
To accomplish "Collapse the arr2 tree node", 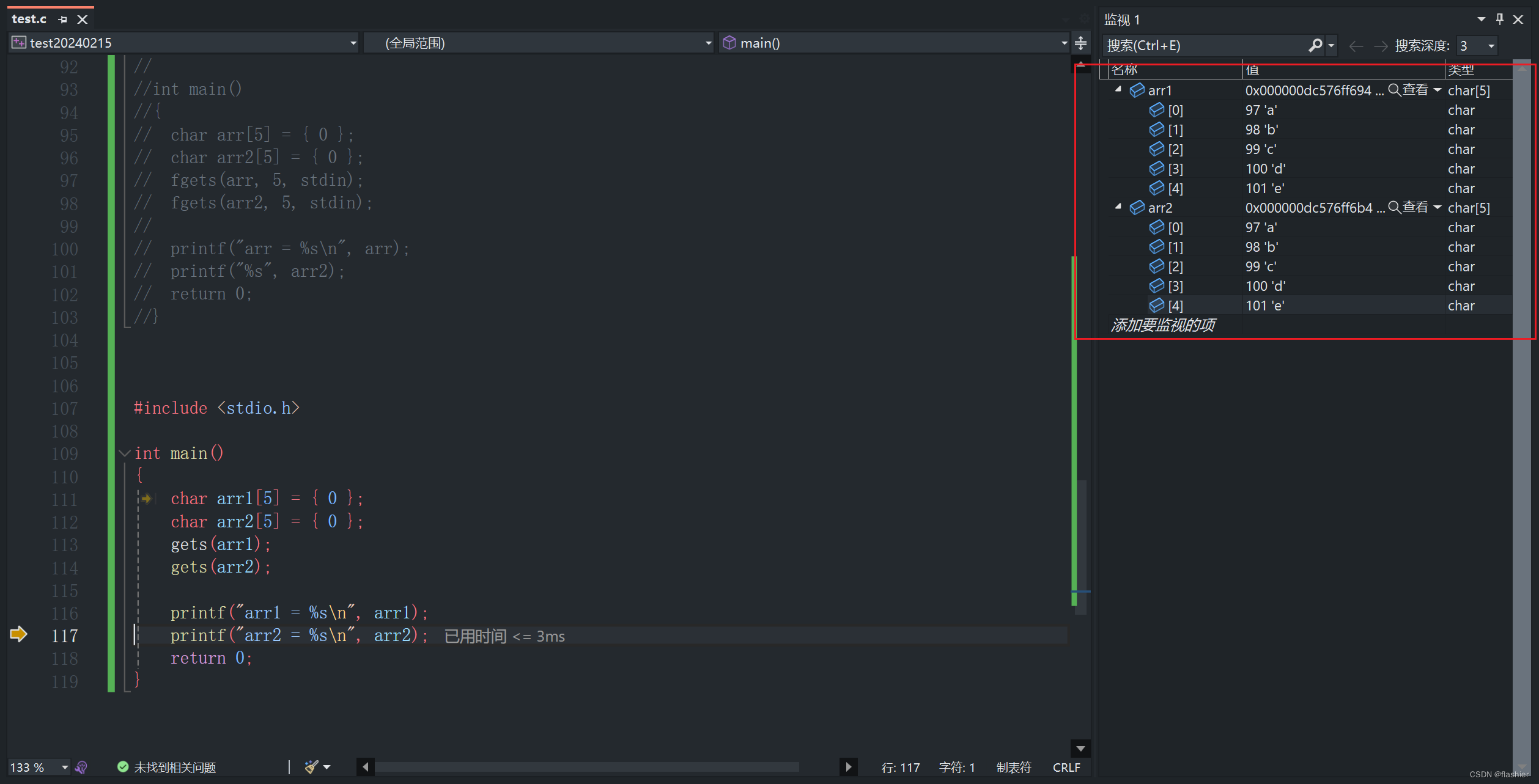I will 1118,207.
